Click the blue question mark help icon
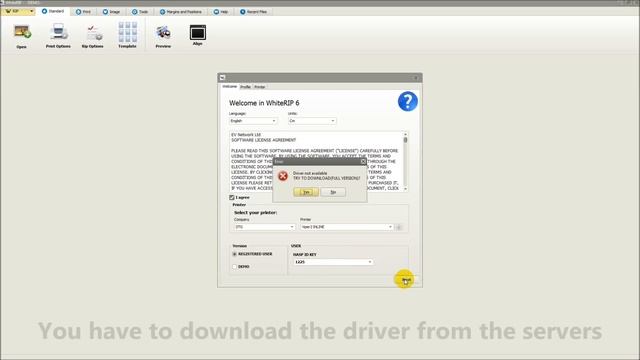Screen dimensions: 640x360 click(407, 101)
